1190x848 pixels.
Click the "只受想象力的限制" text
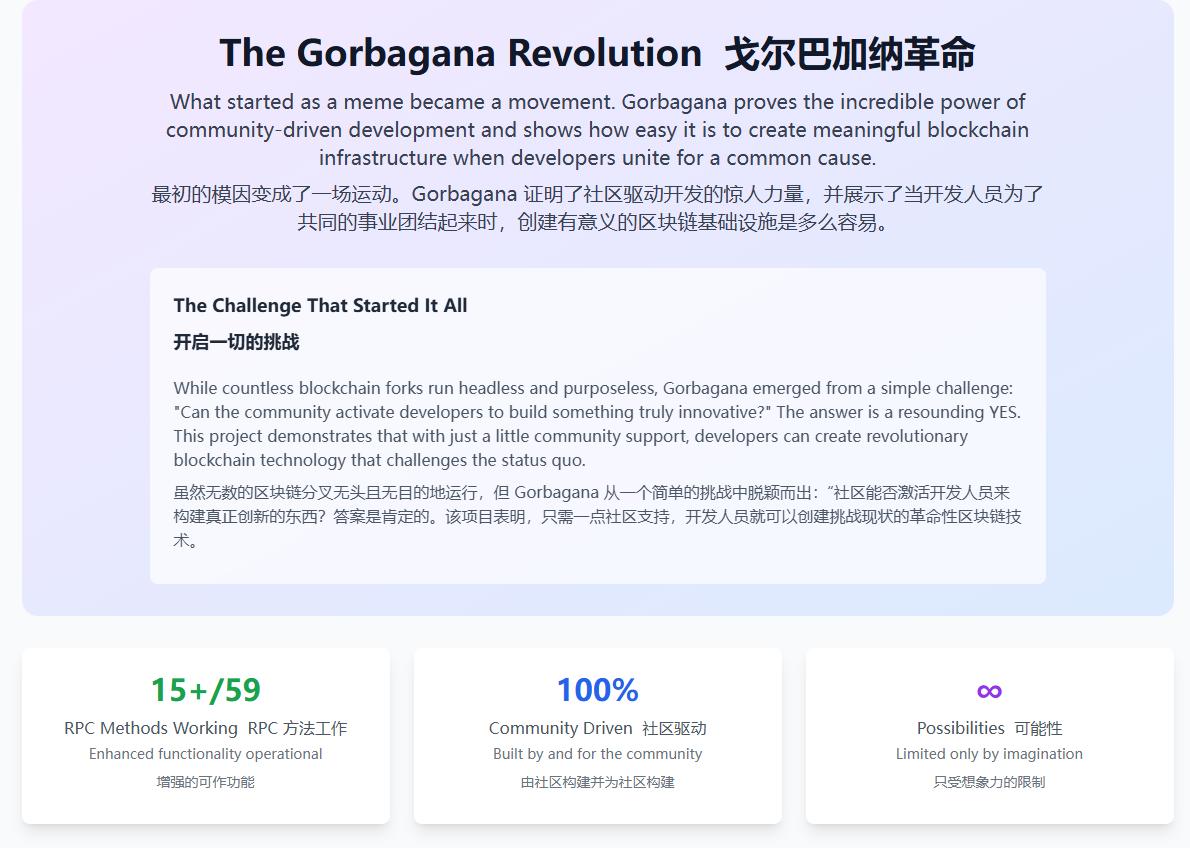click(x=990, y=783)
